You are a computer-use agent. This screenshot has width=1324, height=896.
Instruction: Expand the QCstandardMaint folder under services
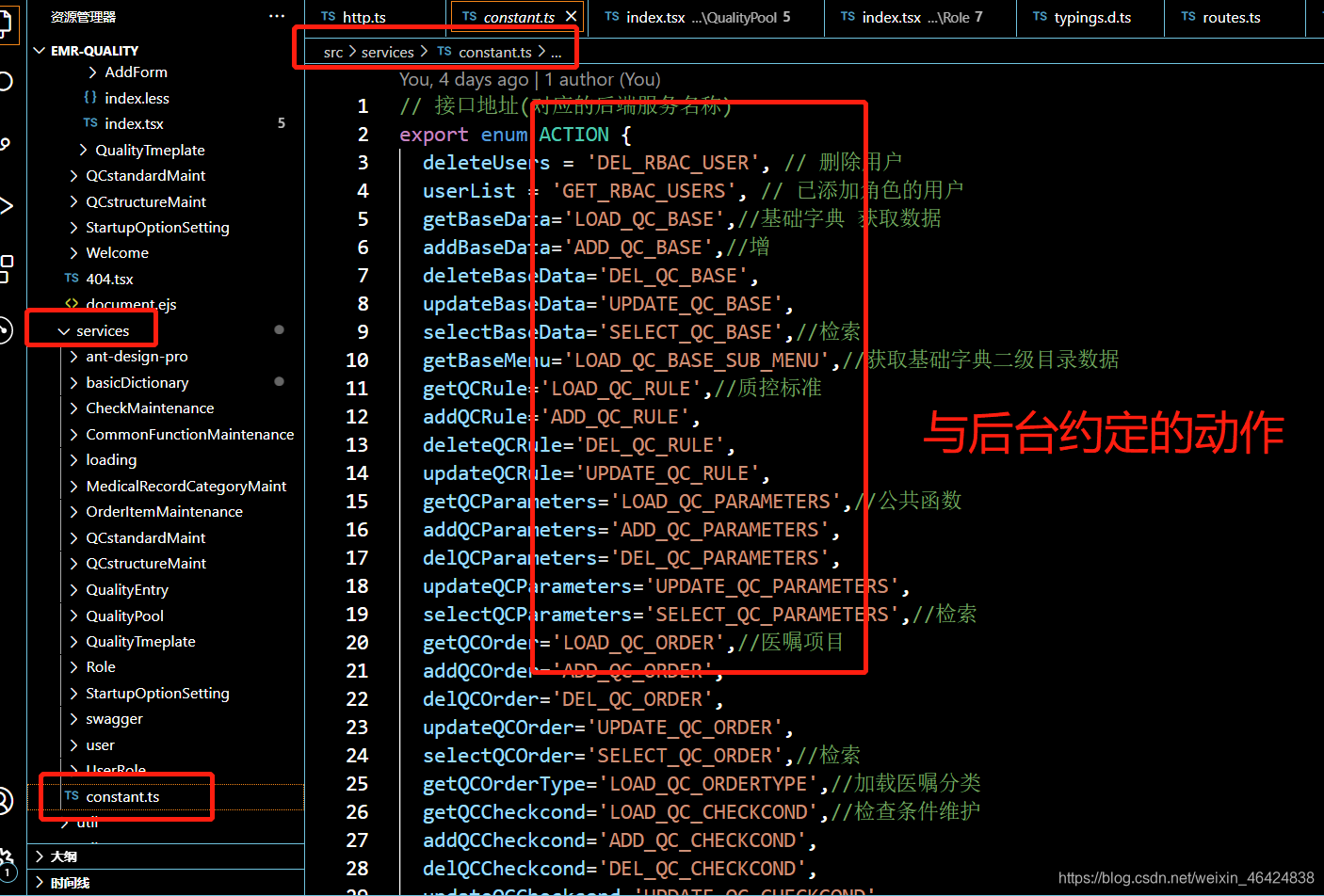pos(146,538)
